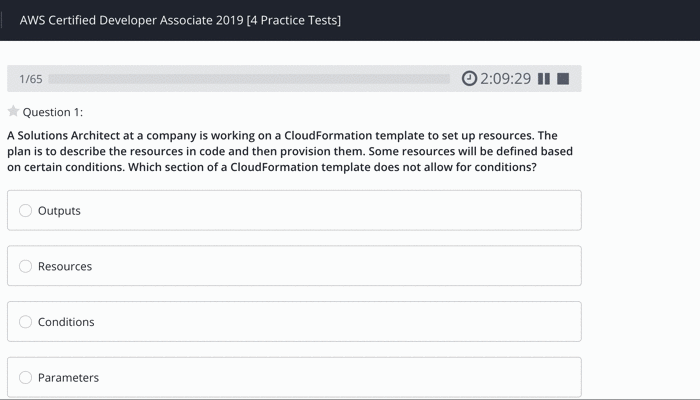Choose the Conditions radio button
The width and height of the screenshot is (700, 400).
click(26, 322)
